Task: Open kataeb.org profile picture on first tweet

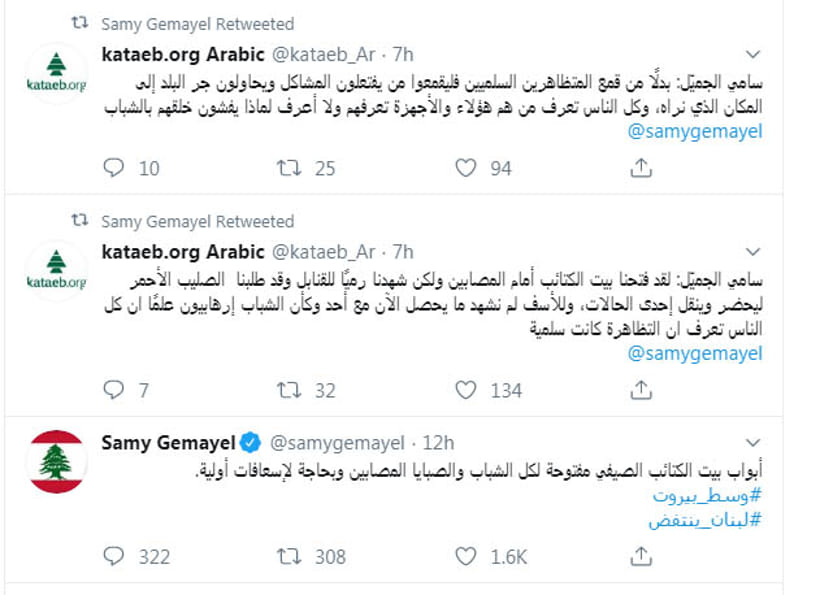Action: coord(56,73)
